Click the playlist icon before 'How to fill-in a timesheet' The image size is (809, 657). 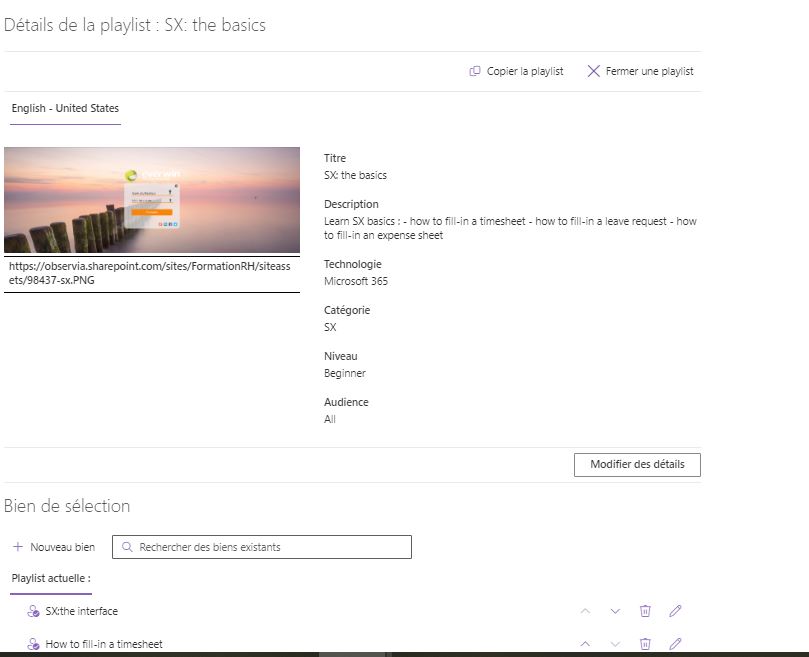33,644
